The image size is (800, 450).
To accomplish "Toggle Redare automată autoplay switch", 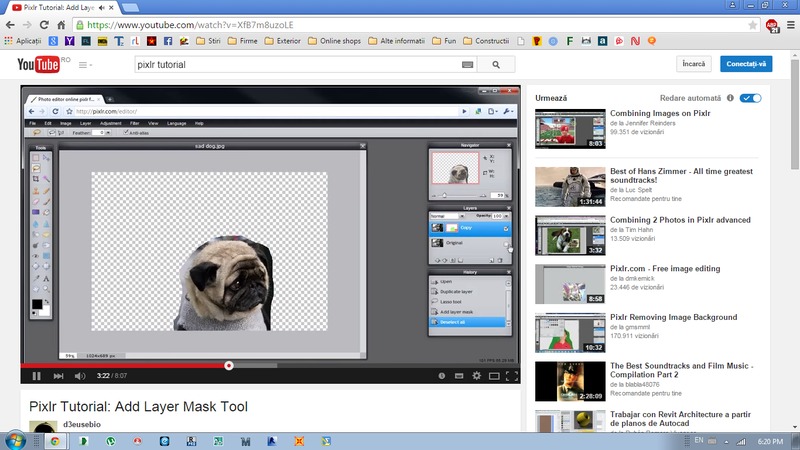I will 751,98.
